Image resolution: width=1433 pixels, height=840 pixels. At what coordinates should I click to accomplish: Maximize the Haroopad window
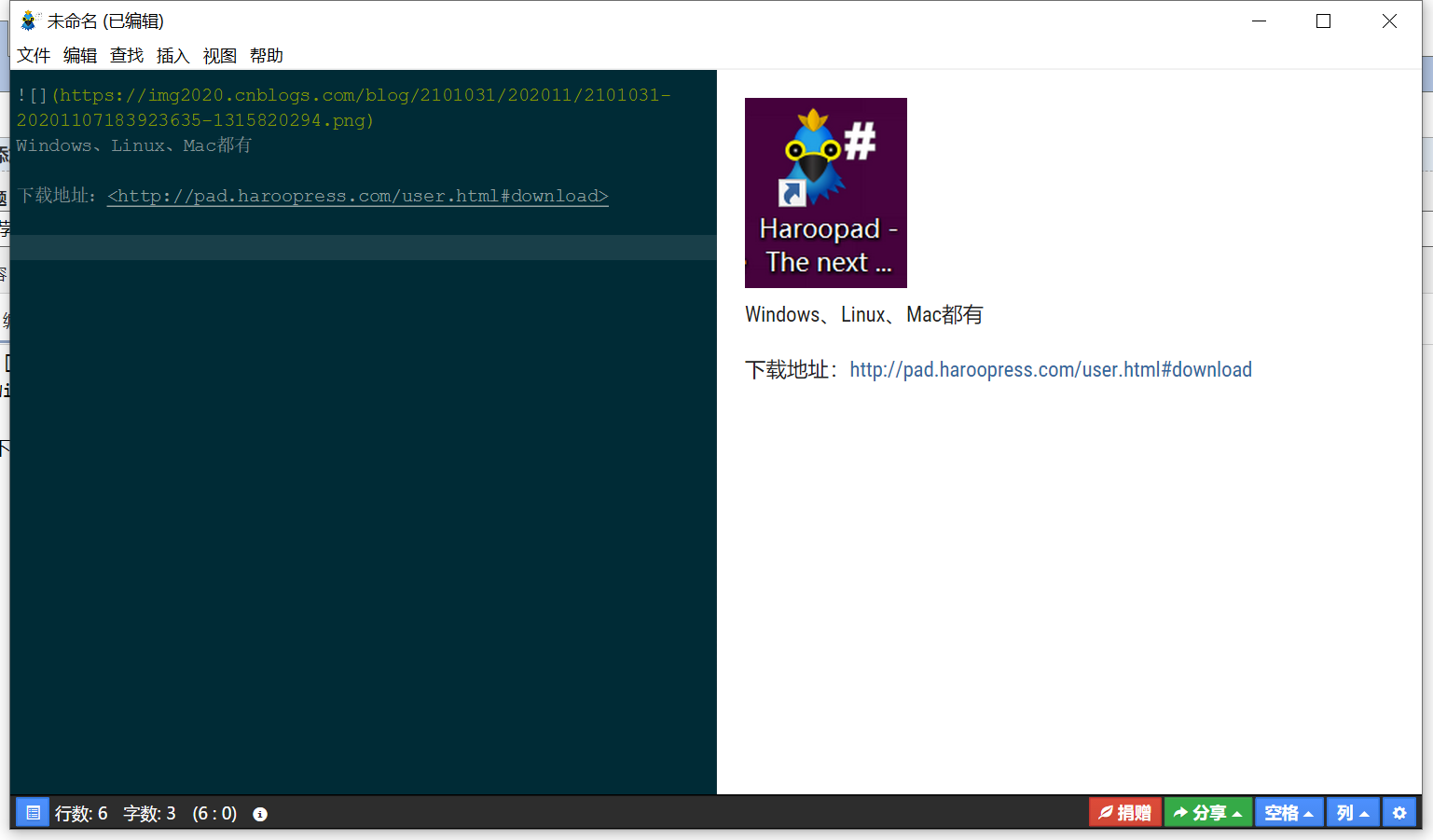click(1323, 21)
